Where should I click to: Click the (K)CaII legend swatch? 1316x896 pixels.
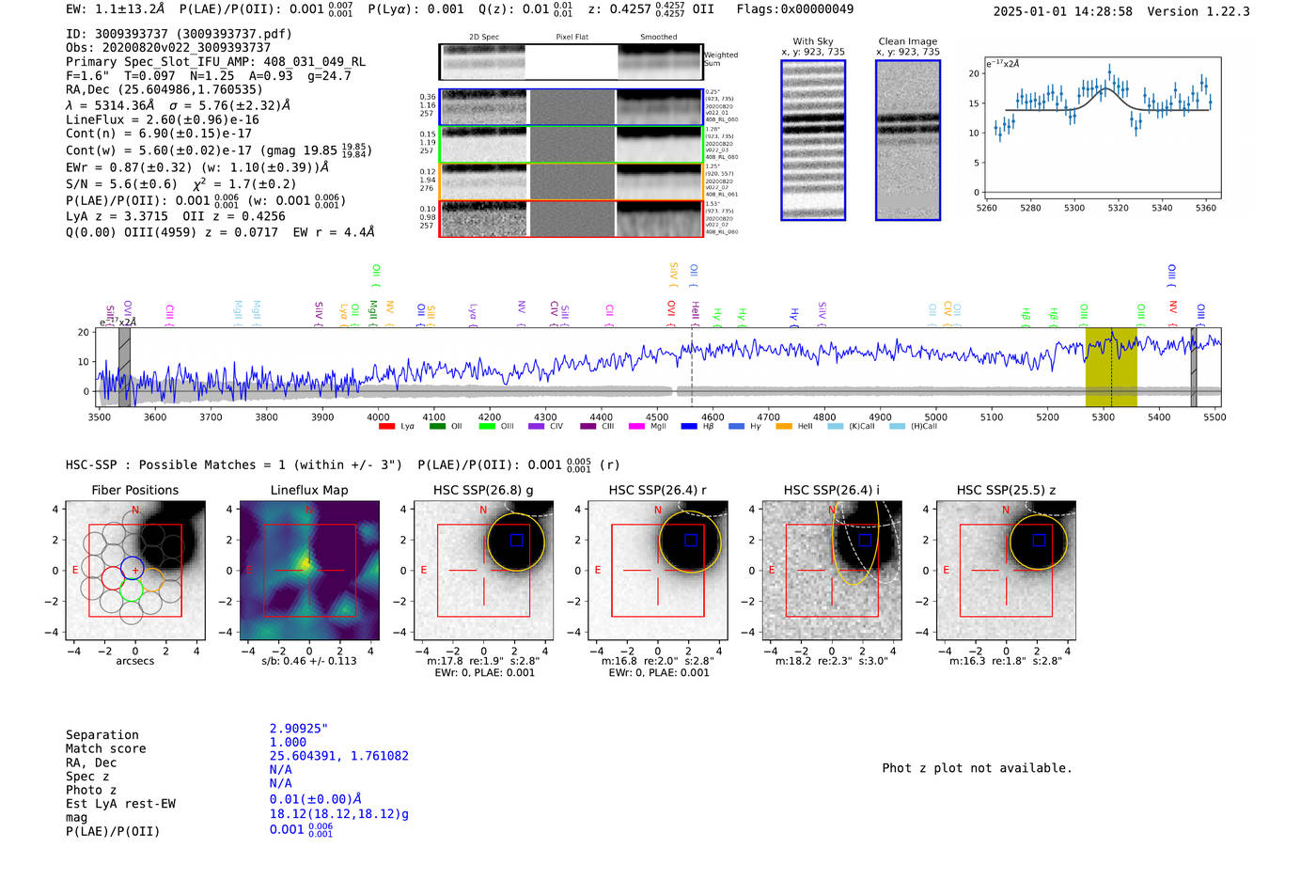pyautogui.click(x=835, y=427)
